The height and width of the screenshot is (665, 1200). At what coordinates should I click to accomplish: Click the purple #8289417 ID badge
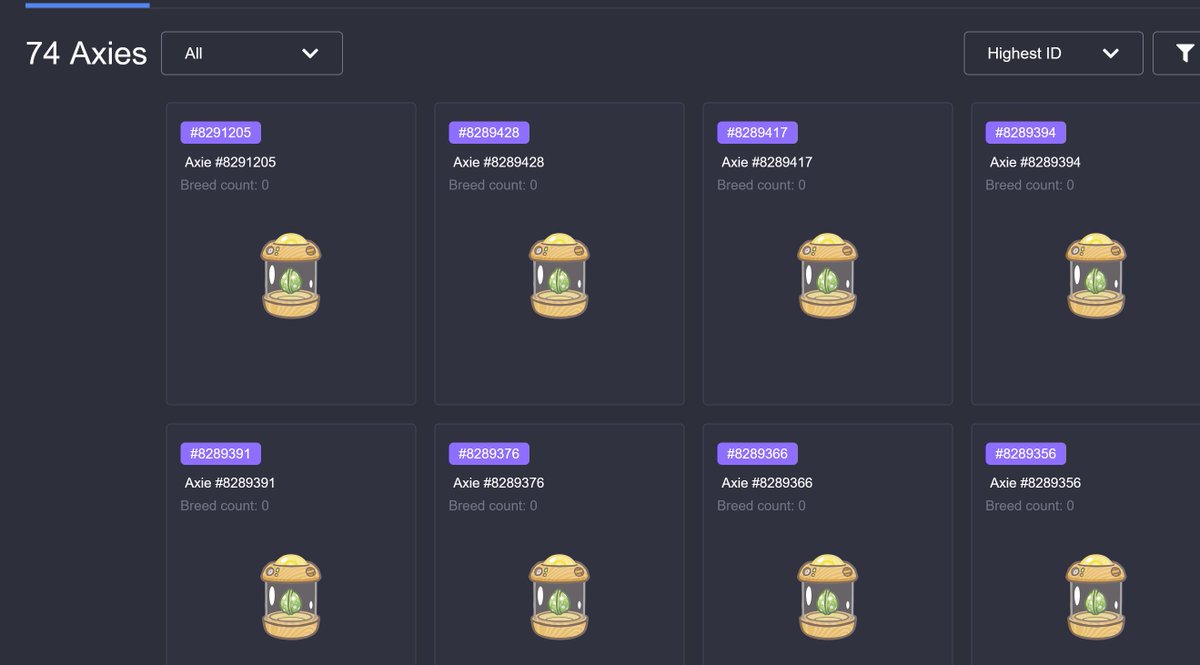coord(757,133)
